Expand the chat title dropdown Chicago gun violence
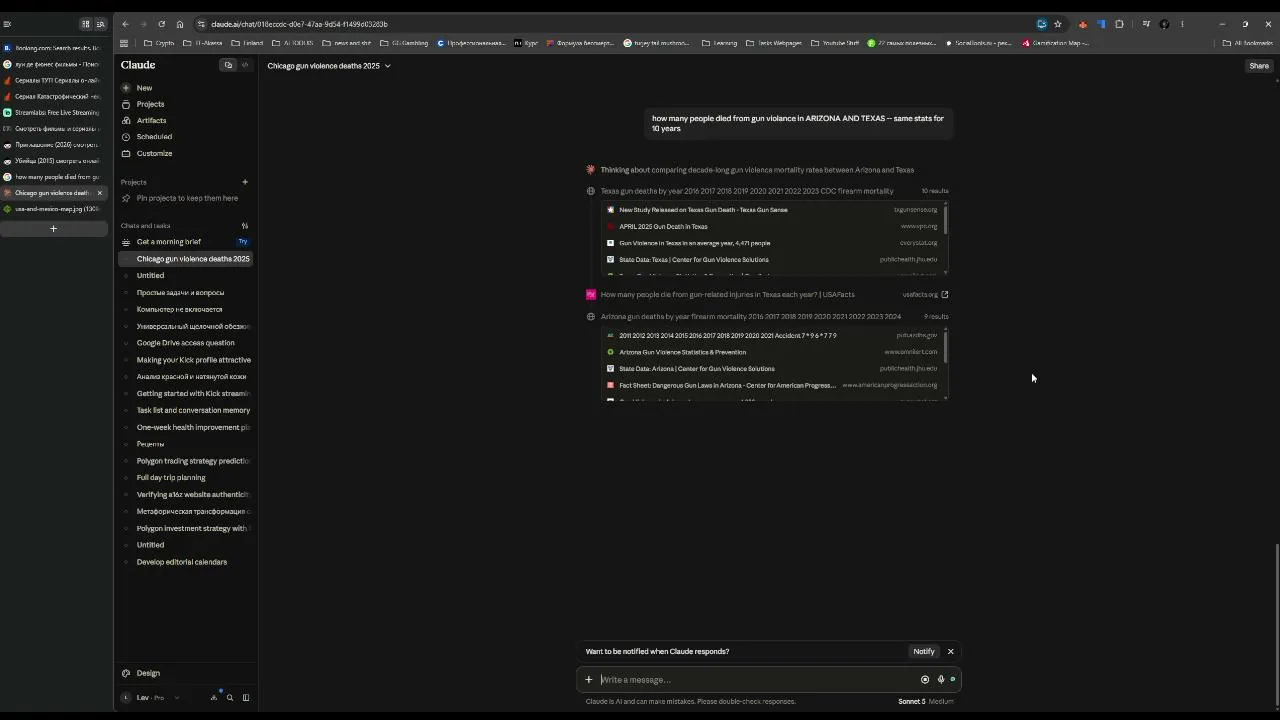1280x720 pixels. coord(329,66)
